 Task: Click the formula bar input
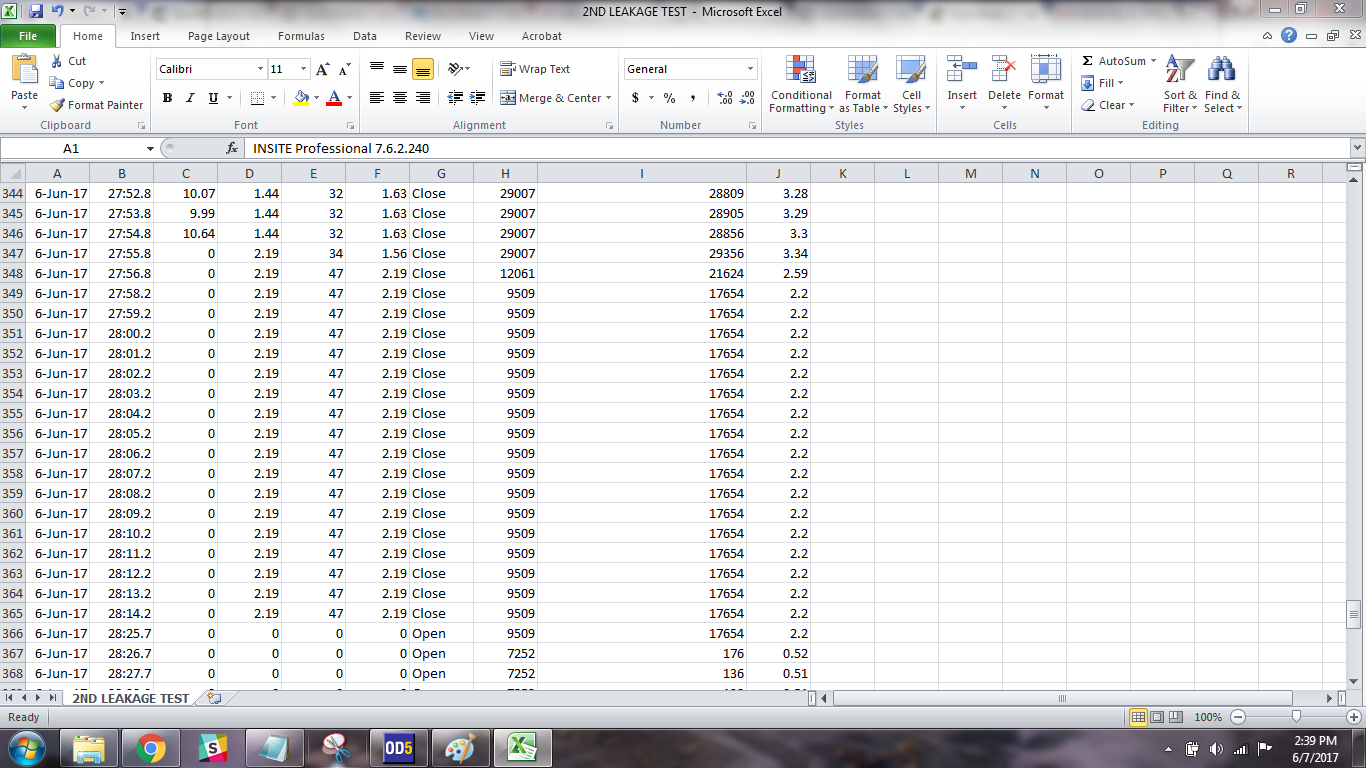click(796, 148)
